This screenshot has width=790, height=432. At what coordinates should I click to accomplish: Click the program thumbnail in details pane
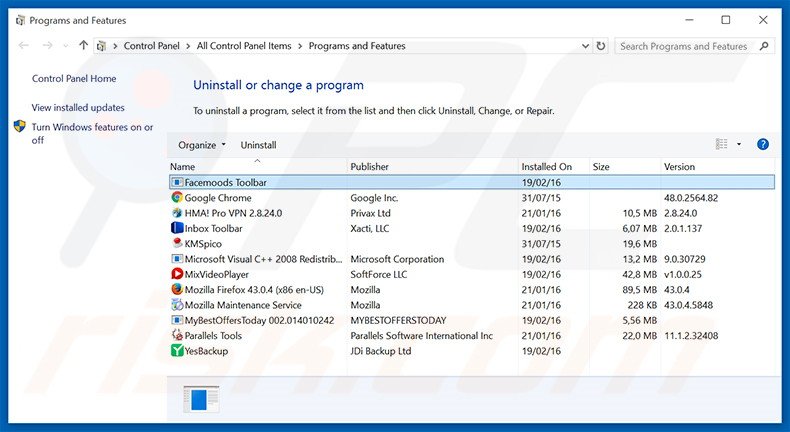[x=201, y=399]
